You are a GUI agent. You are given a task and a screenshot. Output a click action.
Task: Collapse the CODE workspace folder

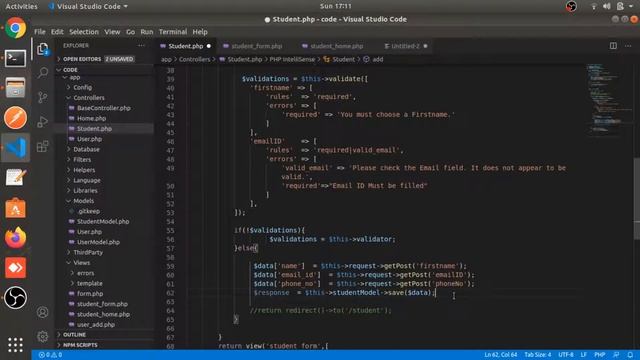(x=104, y=70)
